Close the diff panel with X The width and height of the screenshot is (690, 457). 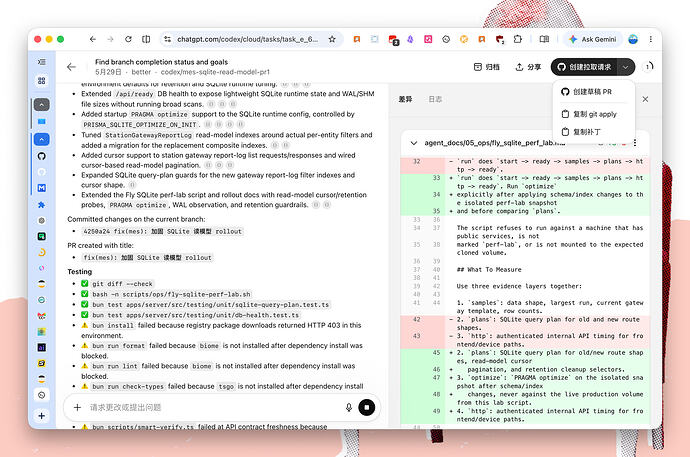click(645, 99)
